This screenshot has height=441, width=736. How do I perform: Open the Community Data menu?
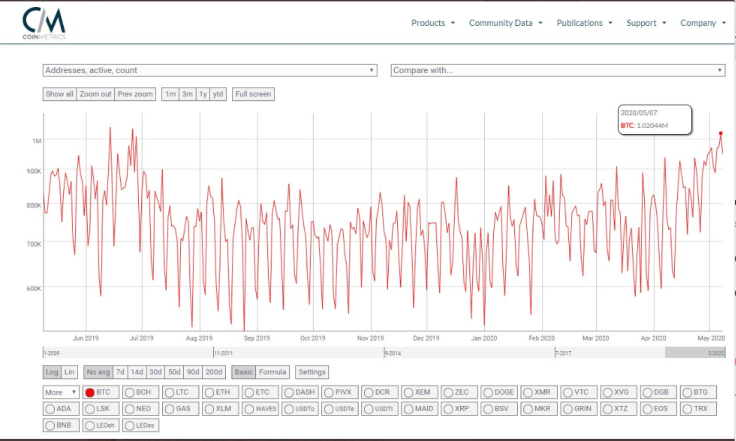(x=506, y=23)
